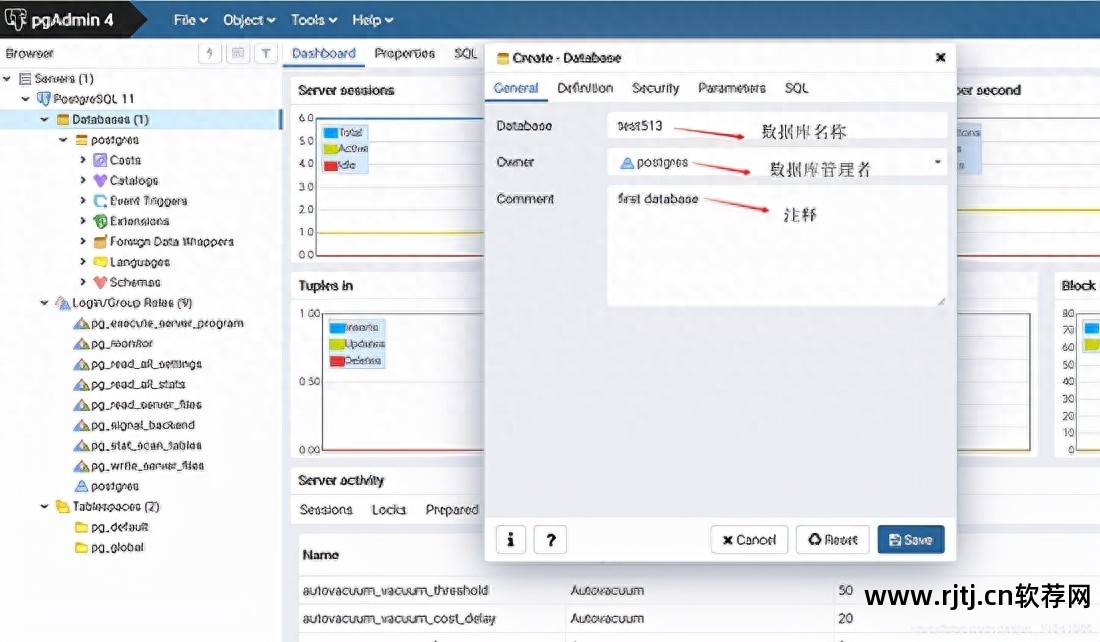
Task: Switch to the Definition tab
Action: coord(585,88)
